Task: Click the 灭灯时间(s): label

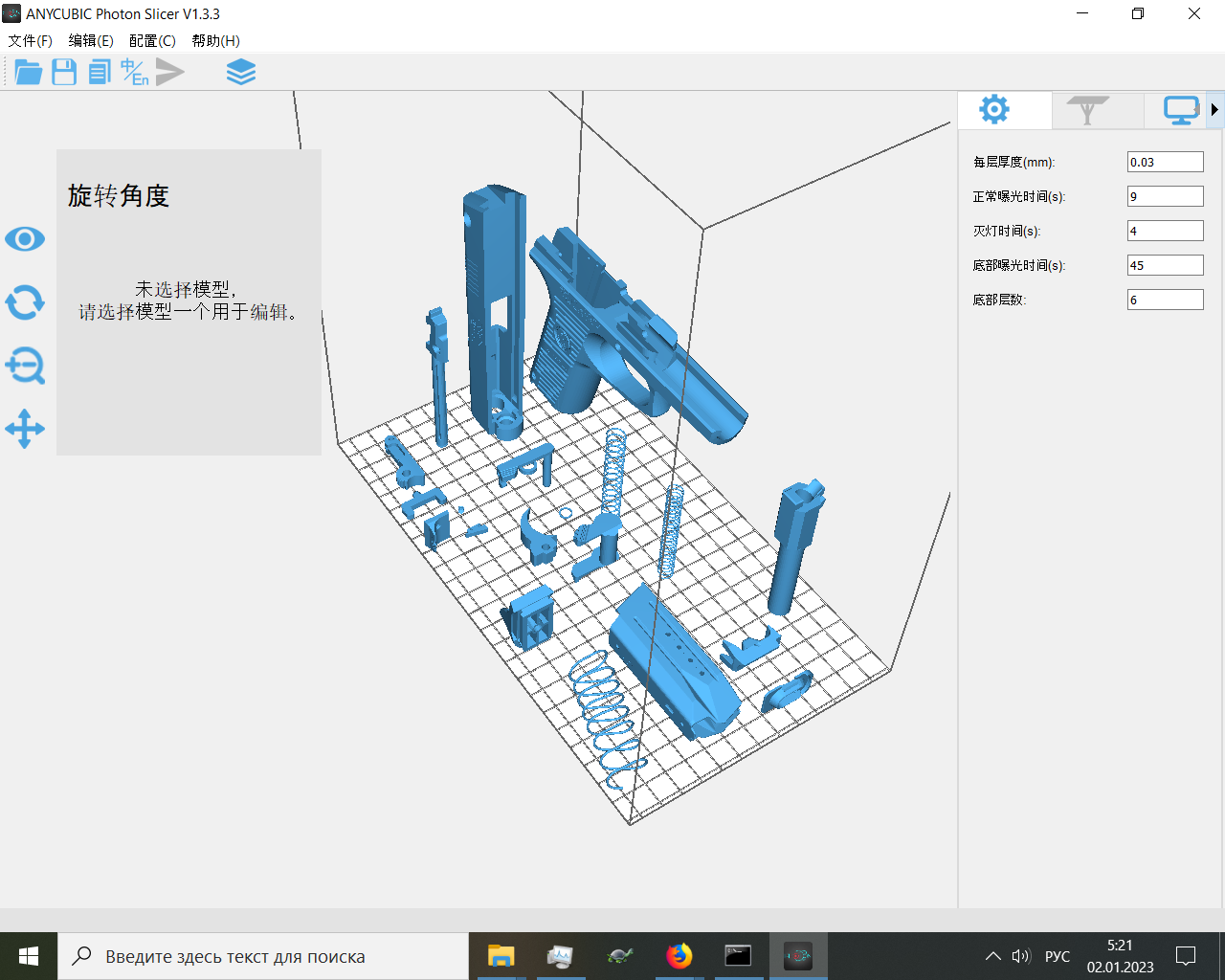Action: pos(1007,232)
